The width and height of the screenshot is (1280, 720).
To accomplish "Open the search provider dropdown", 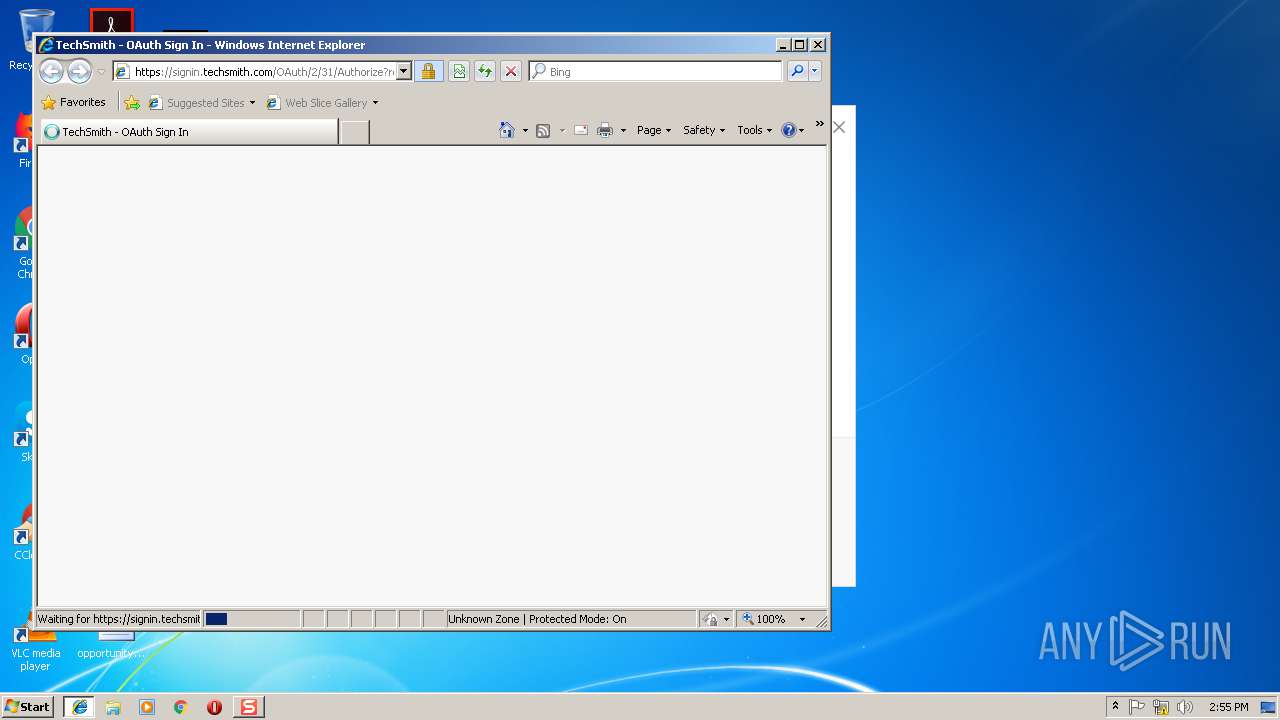I will tap(815, 71).
